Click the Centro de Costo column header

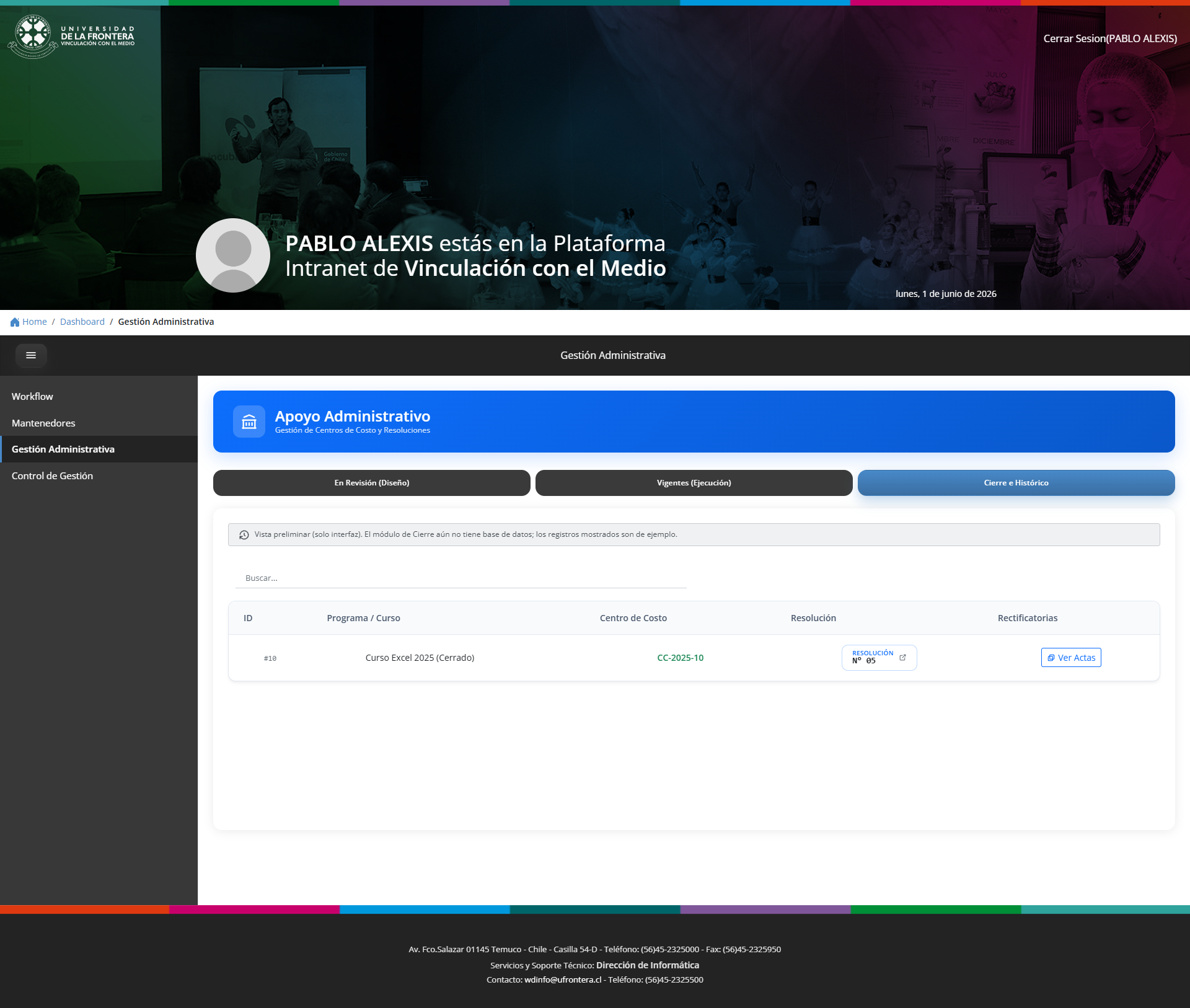pos(633,618)
